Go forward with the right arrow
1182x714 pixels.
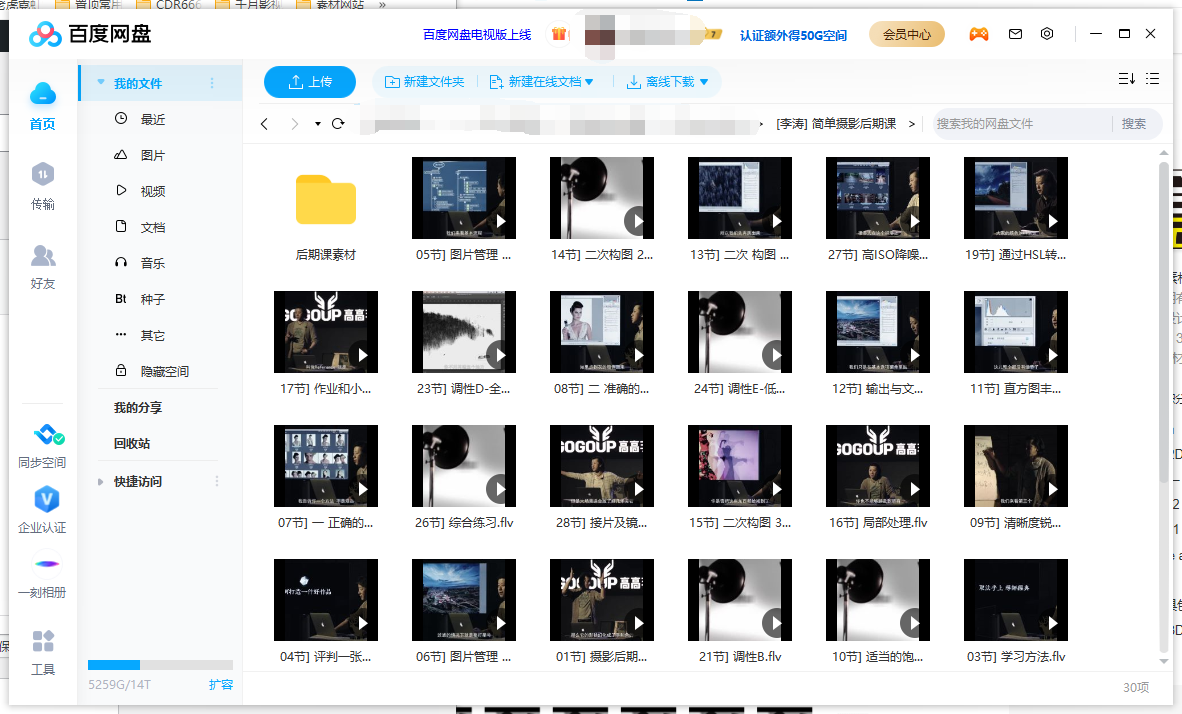pyautogui.click(x=295, y=124)
